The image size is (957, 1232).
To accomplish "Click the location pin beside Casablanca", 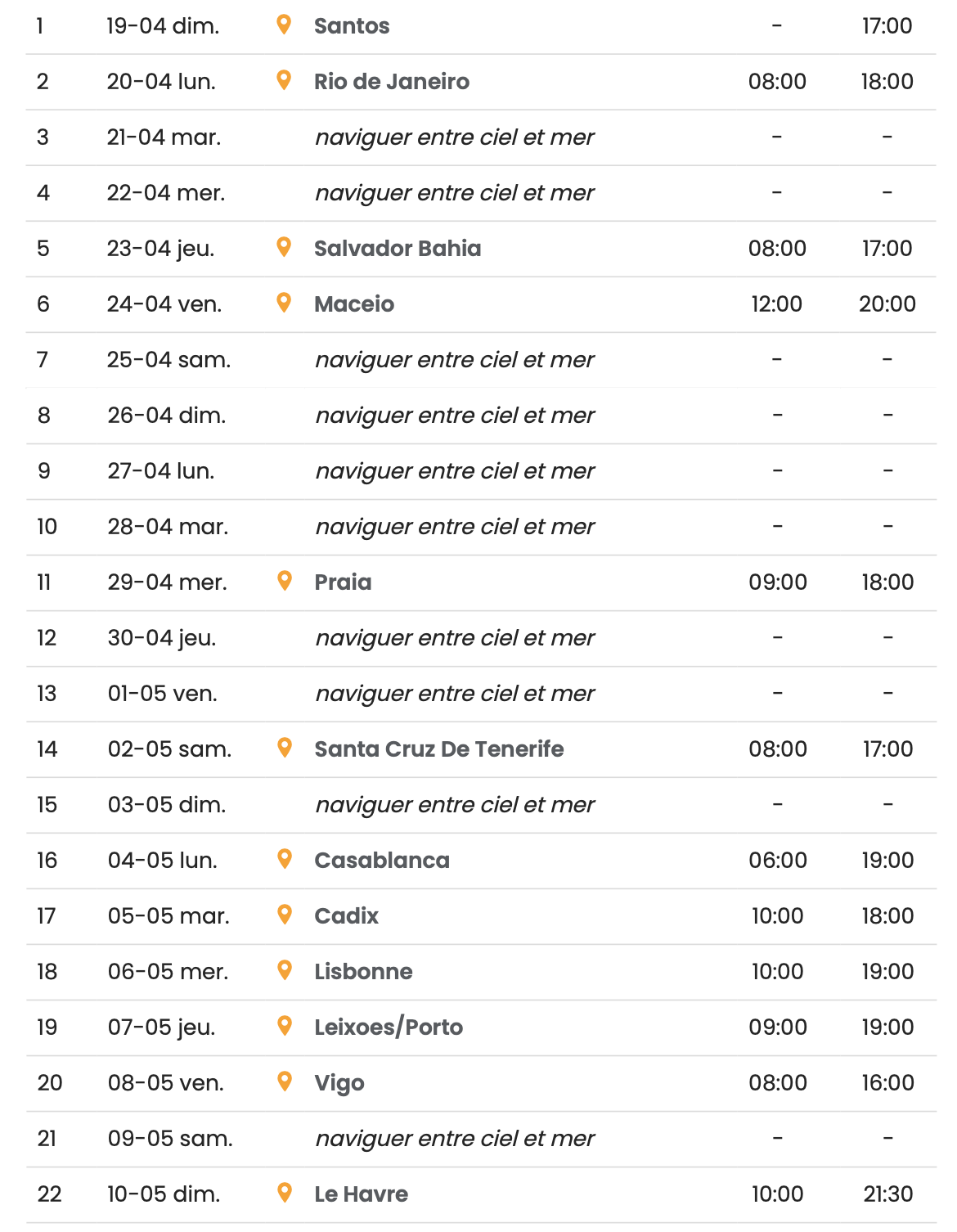I will [285, 859].
